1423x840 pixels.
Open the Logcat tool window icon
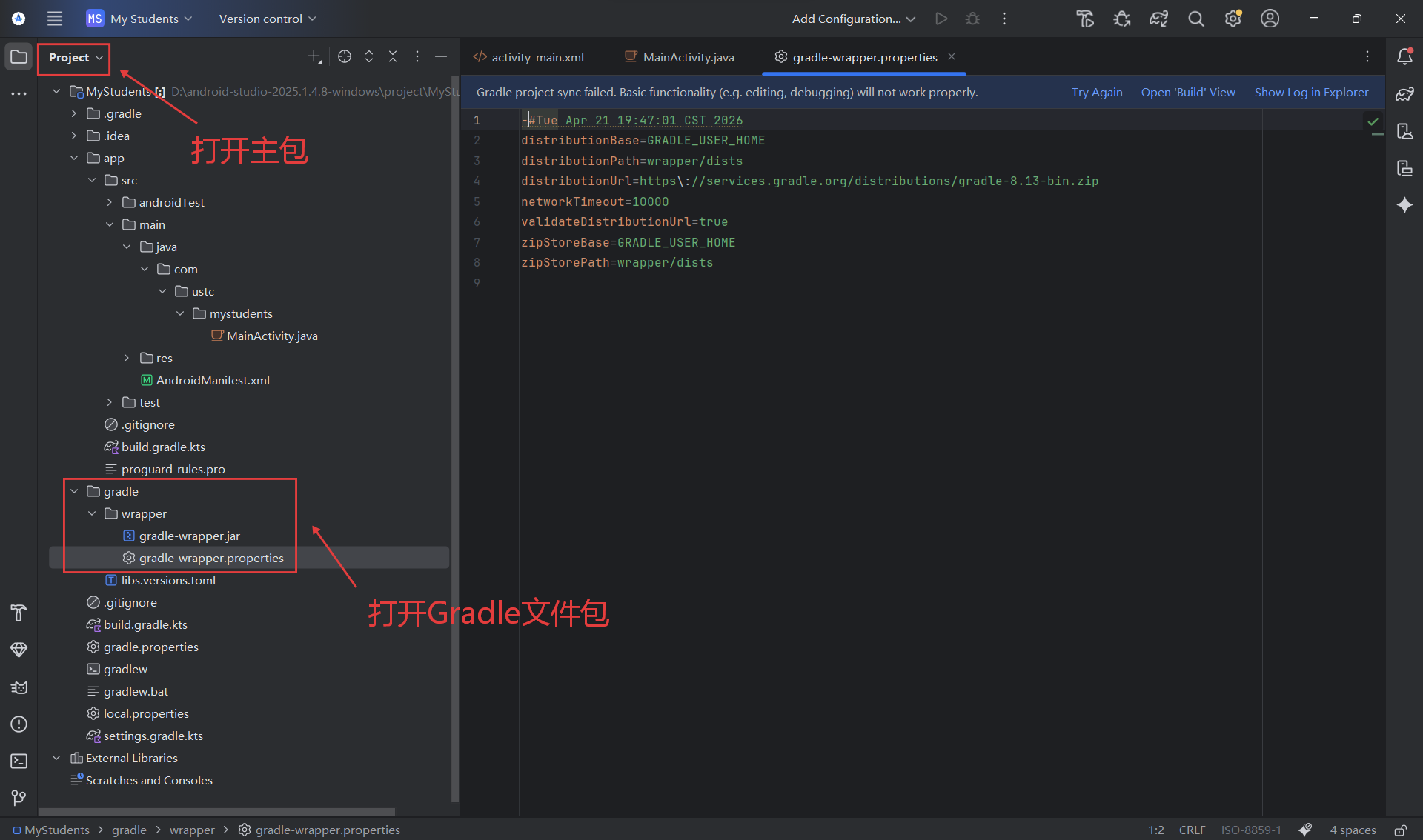click(x=19, y=687)
